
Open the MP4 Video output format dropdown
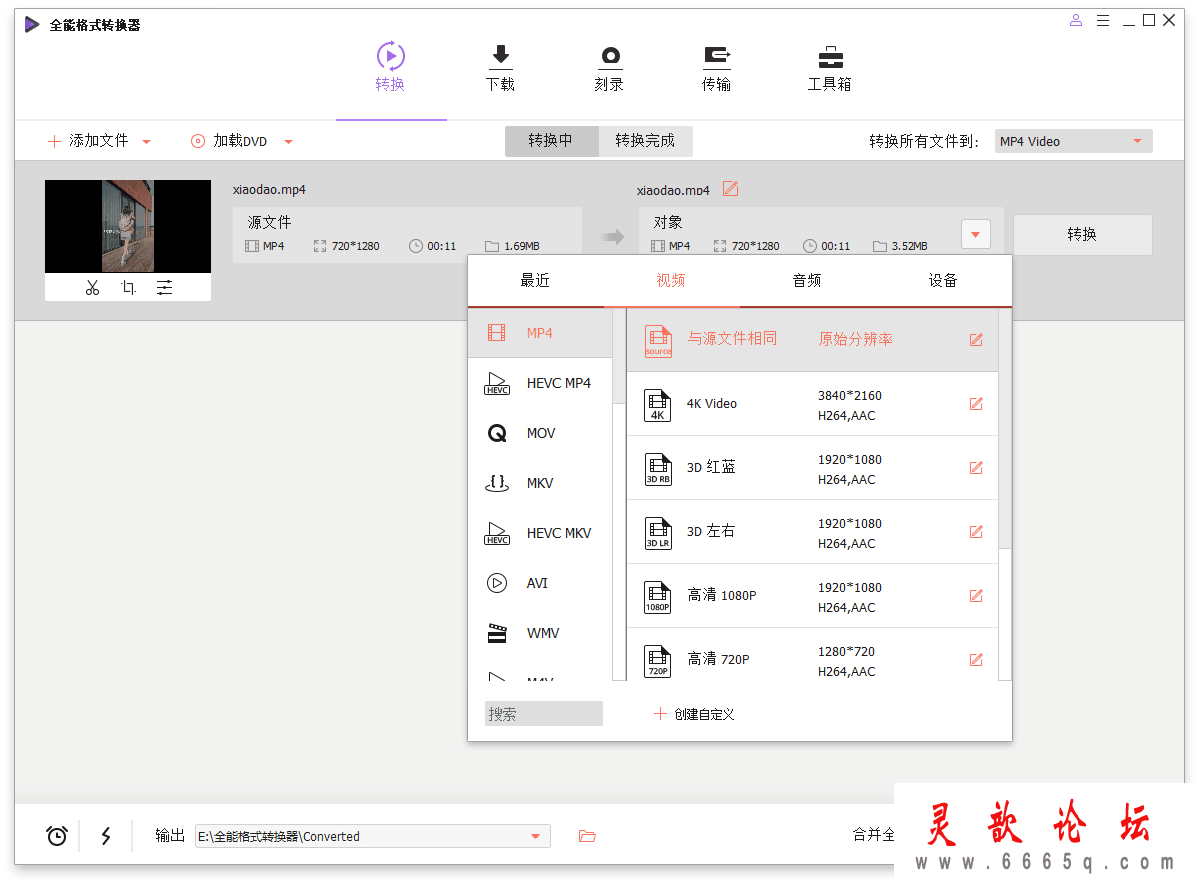pos(1073,141)
